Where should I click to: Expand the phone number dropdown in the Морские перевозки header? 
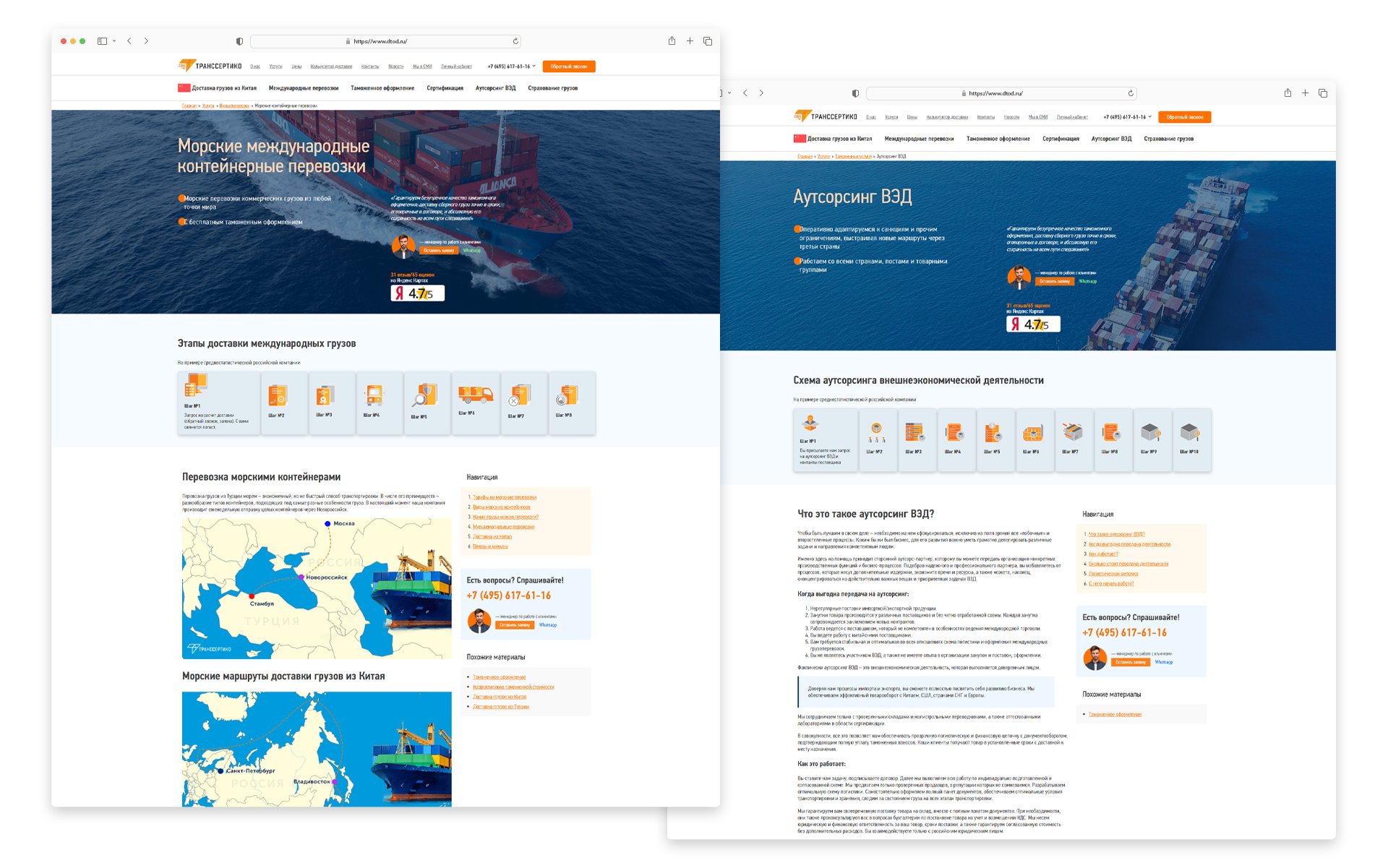click(x=534, y=66)
